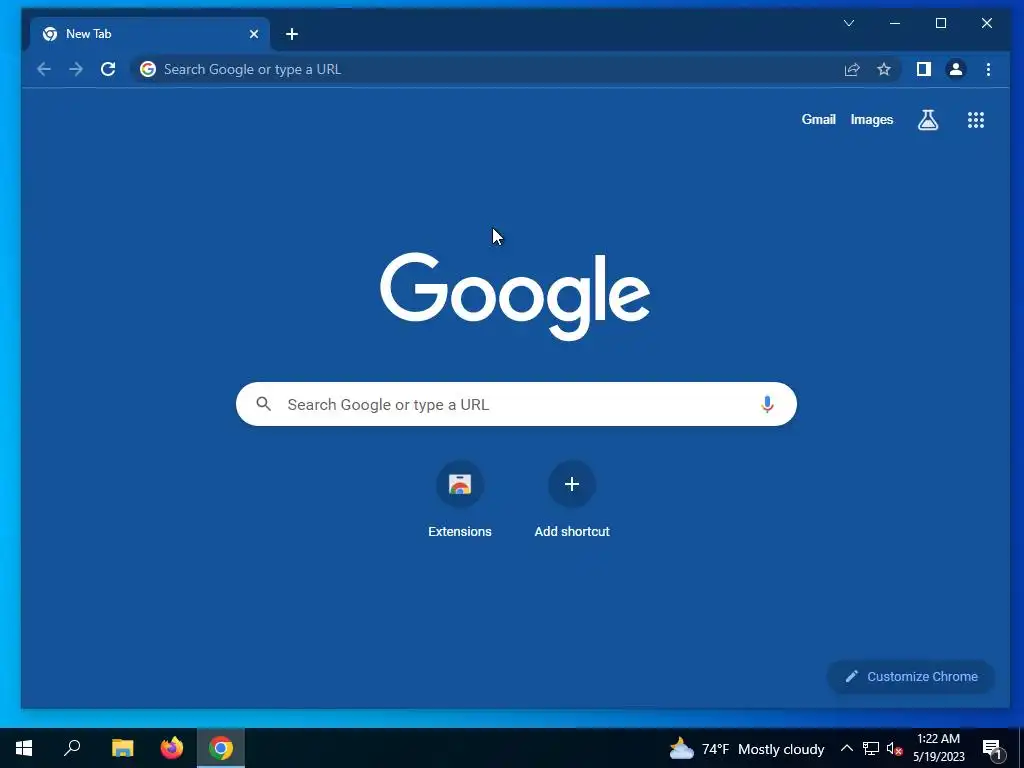The height and width of the screenshot is (768, 1024).
Task: Minimize the Chrome window
Action: [x=895, y=24]
